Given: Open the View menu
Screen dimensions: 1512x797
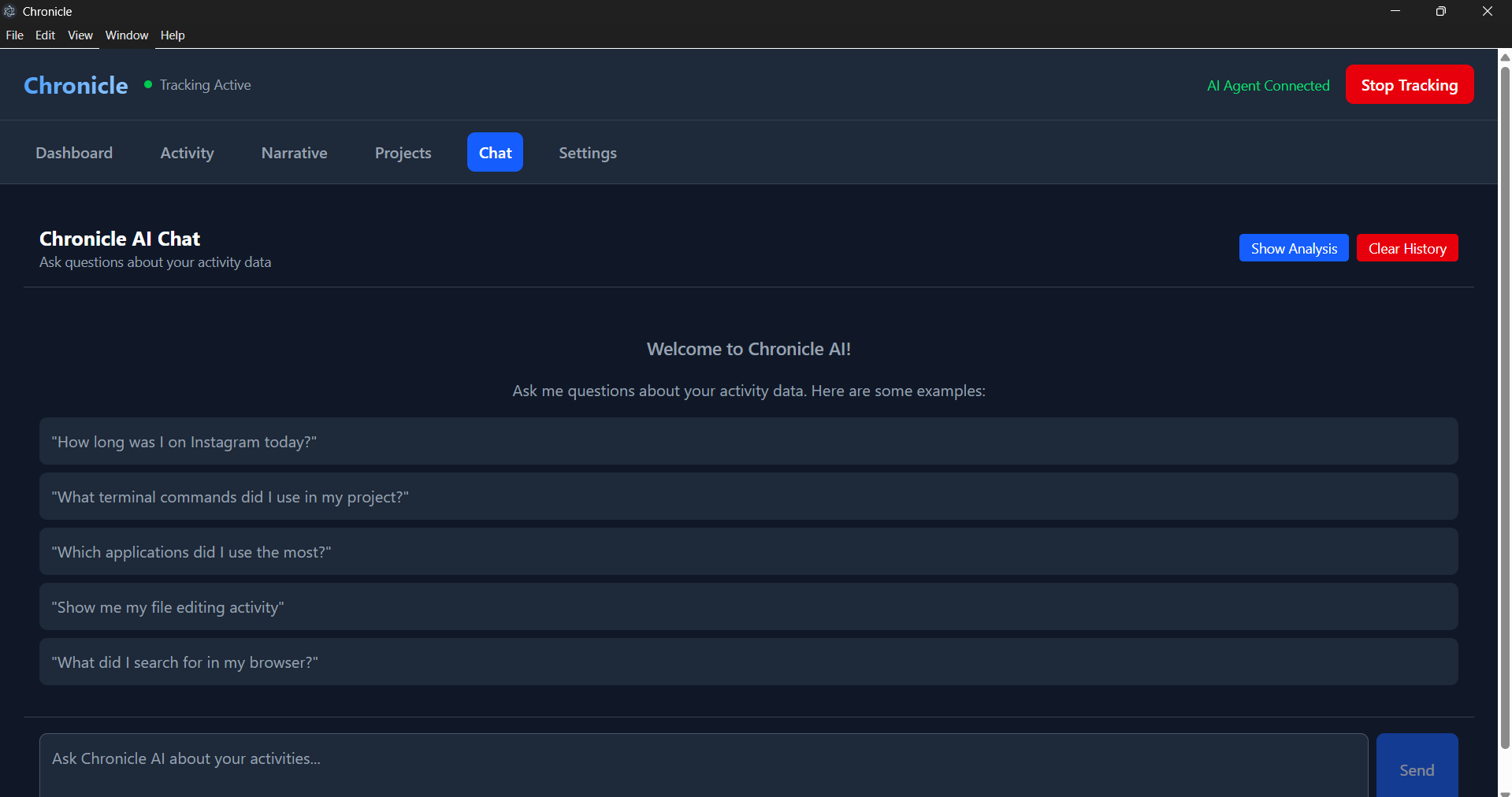Looking at the screenshot, I should (80, 35).
